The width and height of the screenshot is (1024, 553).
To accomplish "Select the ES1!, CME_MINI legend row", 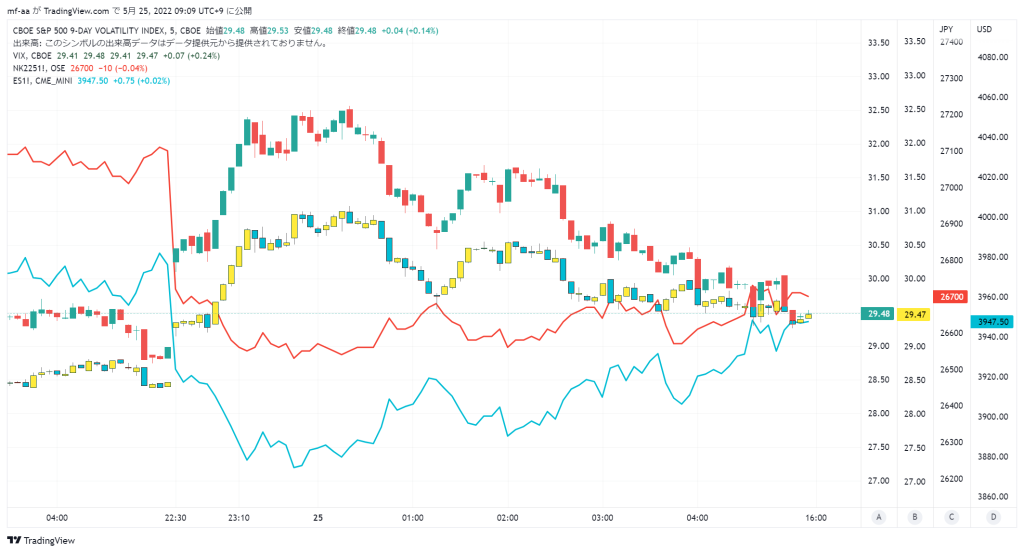I will 91,81.
